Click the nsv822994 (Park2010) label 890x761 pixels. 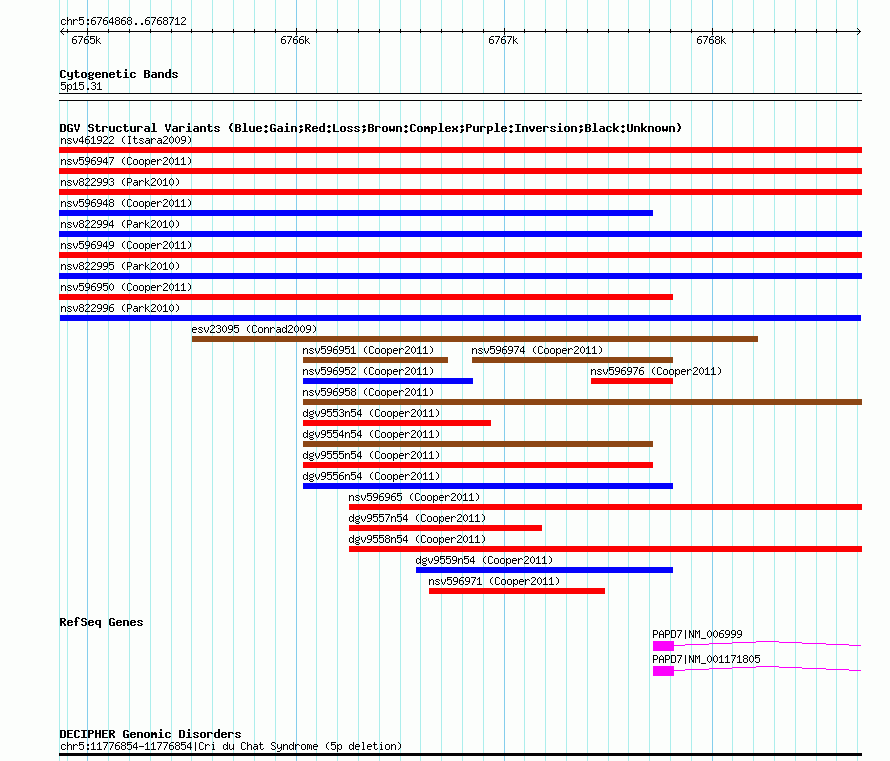click(120, 224)
